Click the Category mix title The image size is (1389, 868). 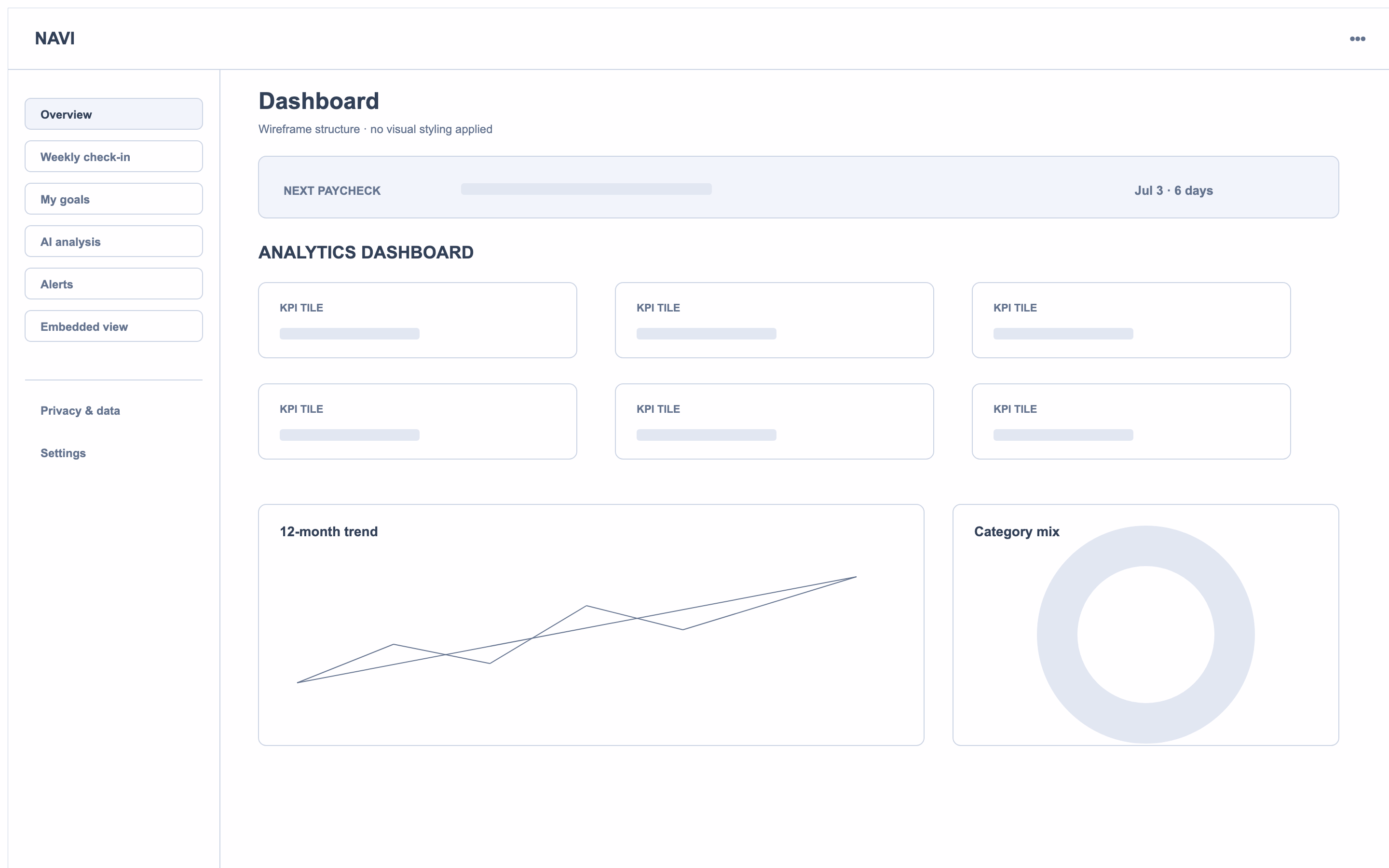[1017, 531]
